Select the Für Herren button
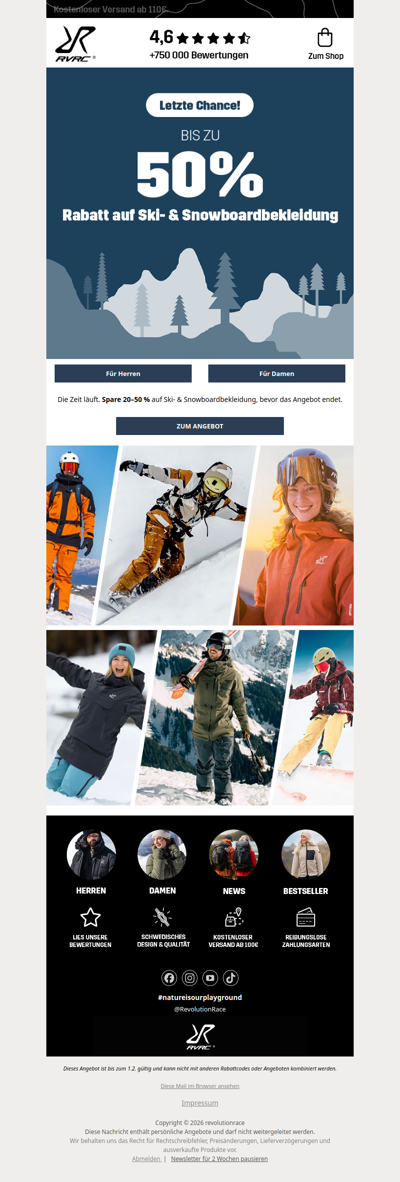Screen dimensions: 400x1182 [123, 373]
